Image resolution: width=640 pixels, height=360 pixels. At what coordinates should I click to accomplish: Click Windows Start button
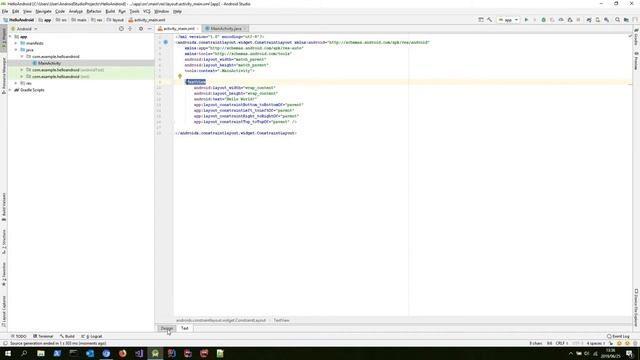(x=8, y=353)
